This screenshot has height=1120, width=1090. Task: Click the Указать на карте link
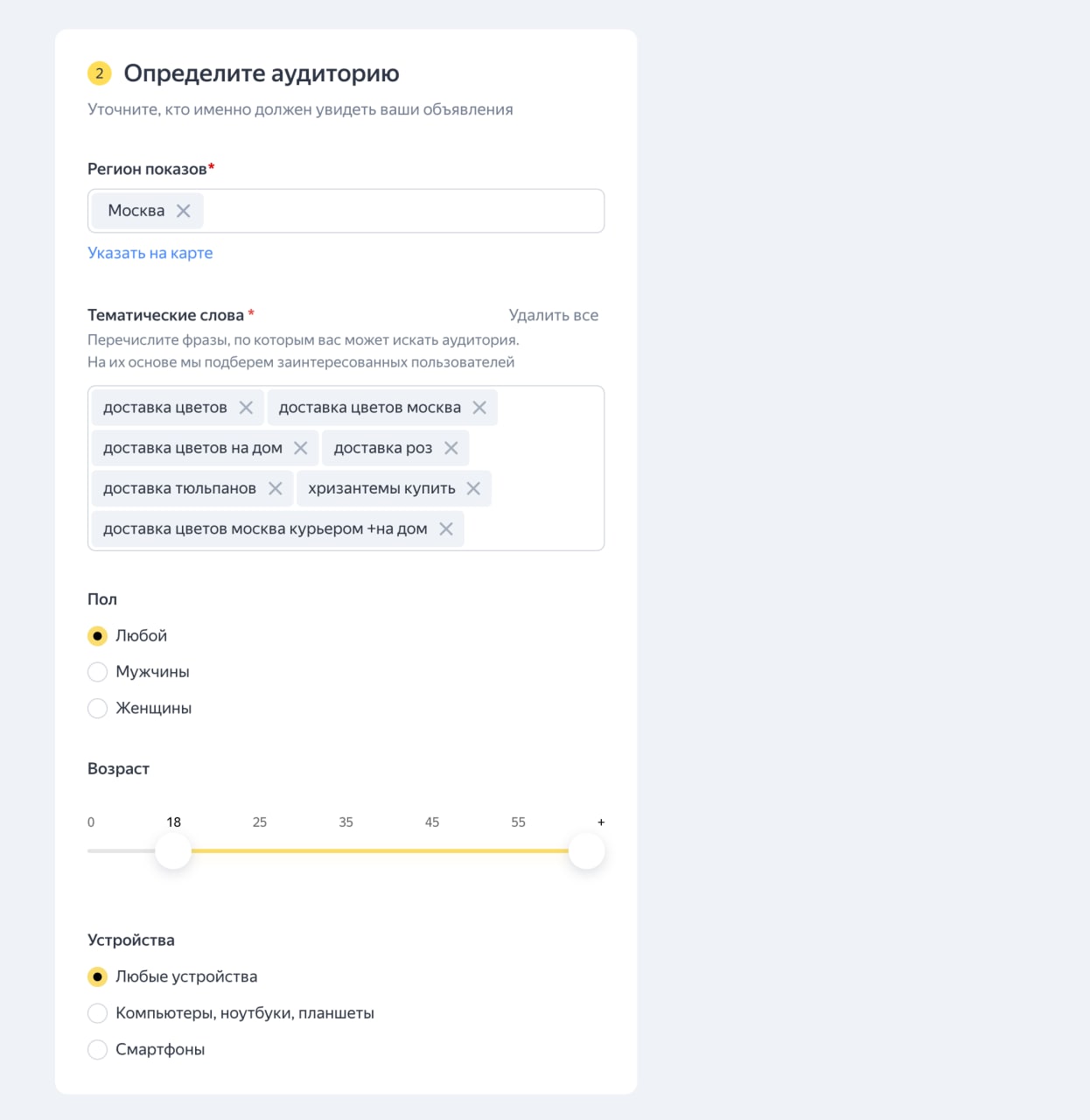coord(150,253)
